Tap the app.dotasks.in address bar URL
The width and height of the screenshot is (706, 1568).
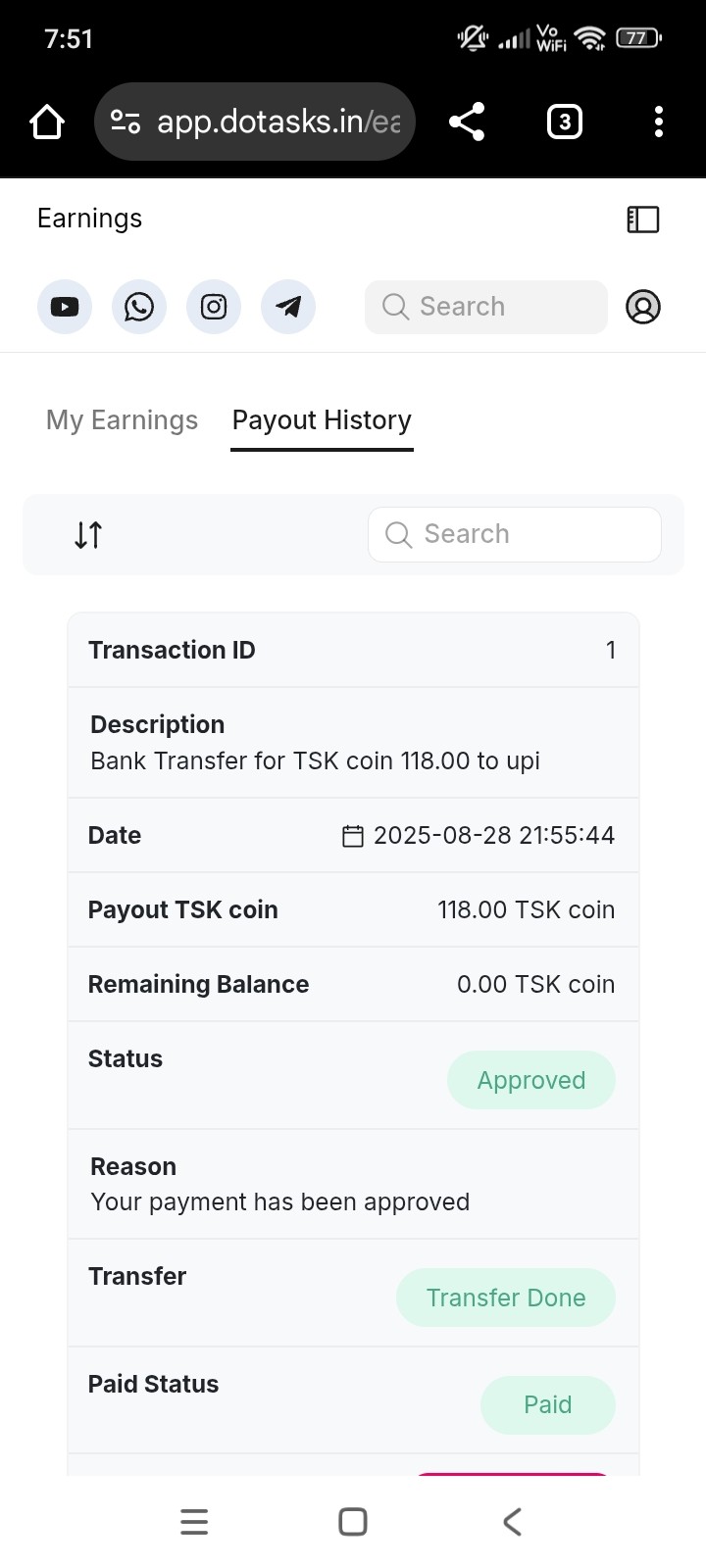click(x=278, y=122)
